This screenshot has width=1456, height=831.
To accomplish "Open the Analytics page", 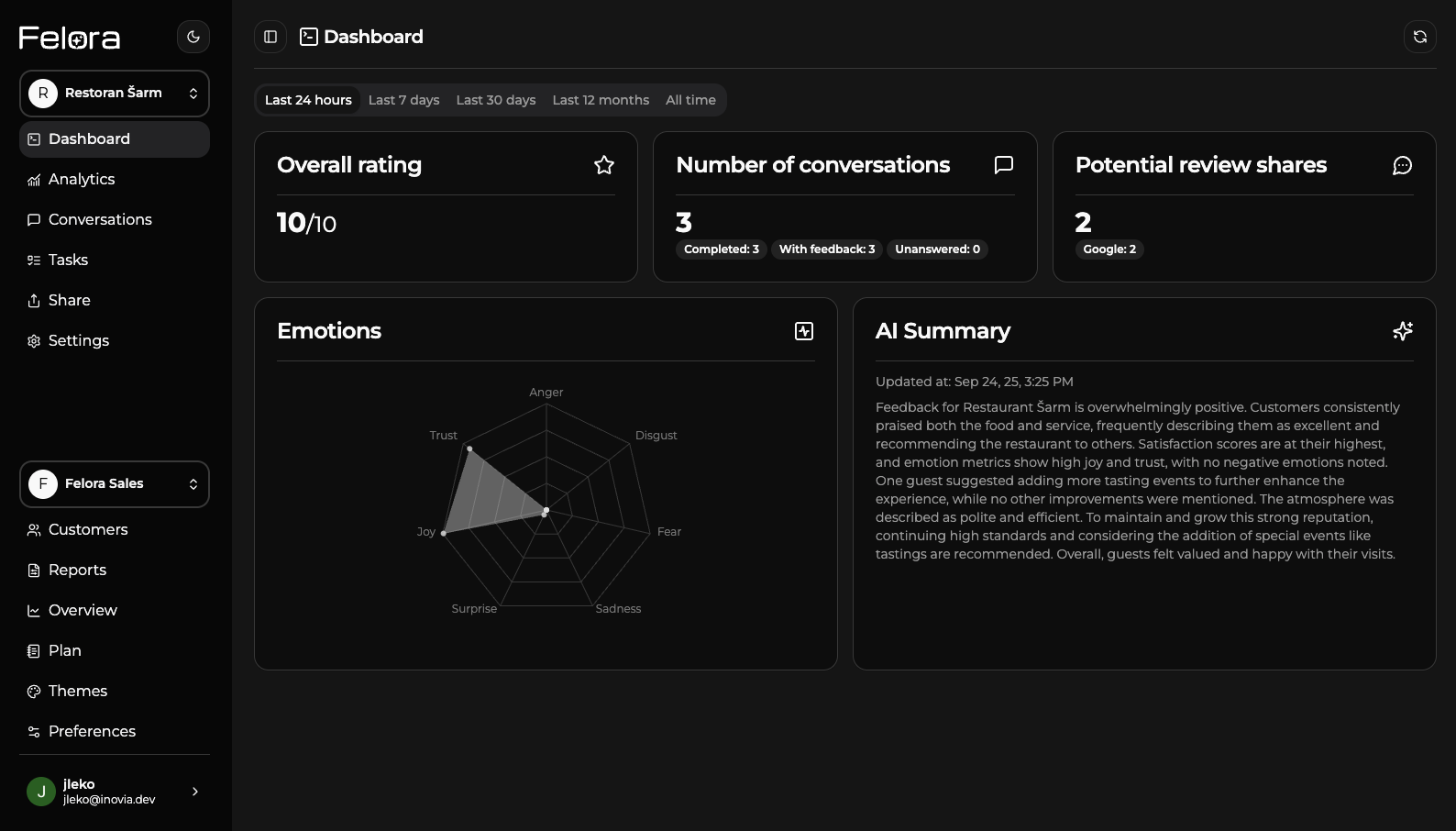I will coord(82,180).
